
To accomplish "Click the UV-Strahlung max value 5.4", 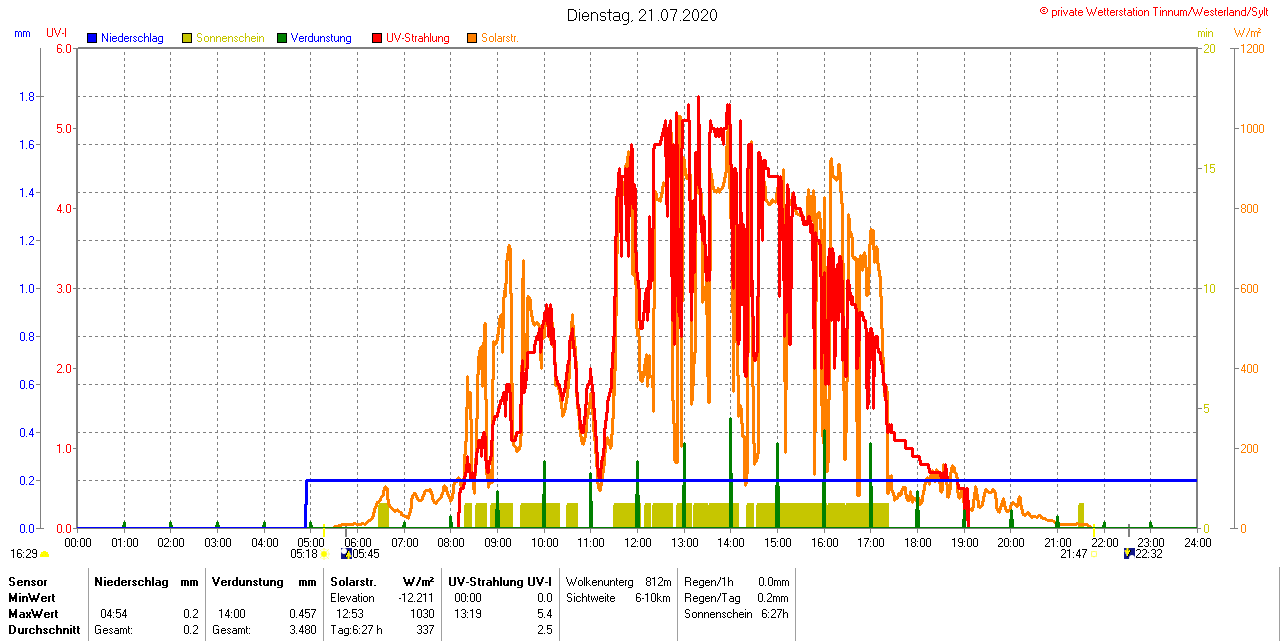I will pyautogui.click(x=545, y=614).
